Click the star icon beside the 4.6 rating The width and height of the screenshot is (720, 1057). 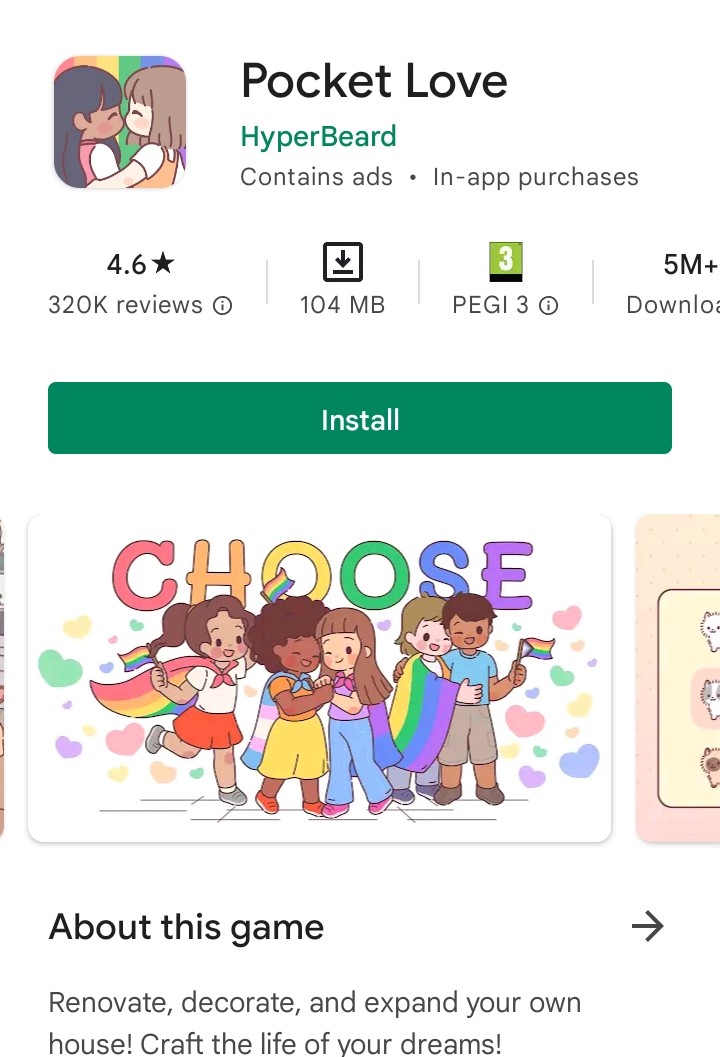162,263
